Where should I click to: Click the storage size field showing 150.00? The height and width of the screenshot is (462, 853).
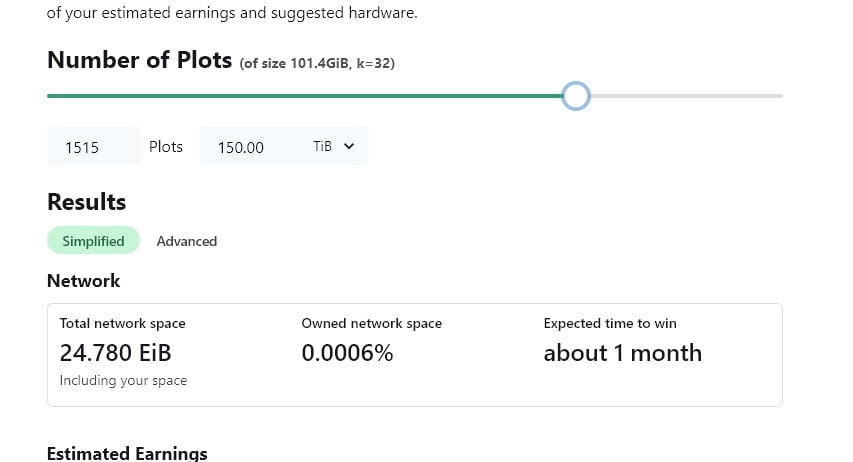tap(250, 146)
